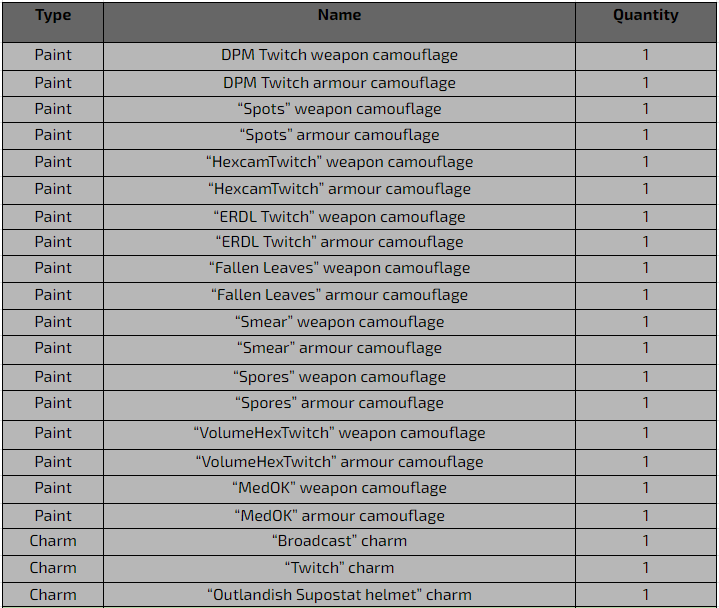Click "MedOK" armour camouflage name

pos(339,516)
